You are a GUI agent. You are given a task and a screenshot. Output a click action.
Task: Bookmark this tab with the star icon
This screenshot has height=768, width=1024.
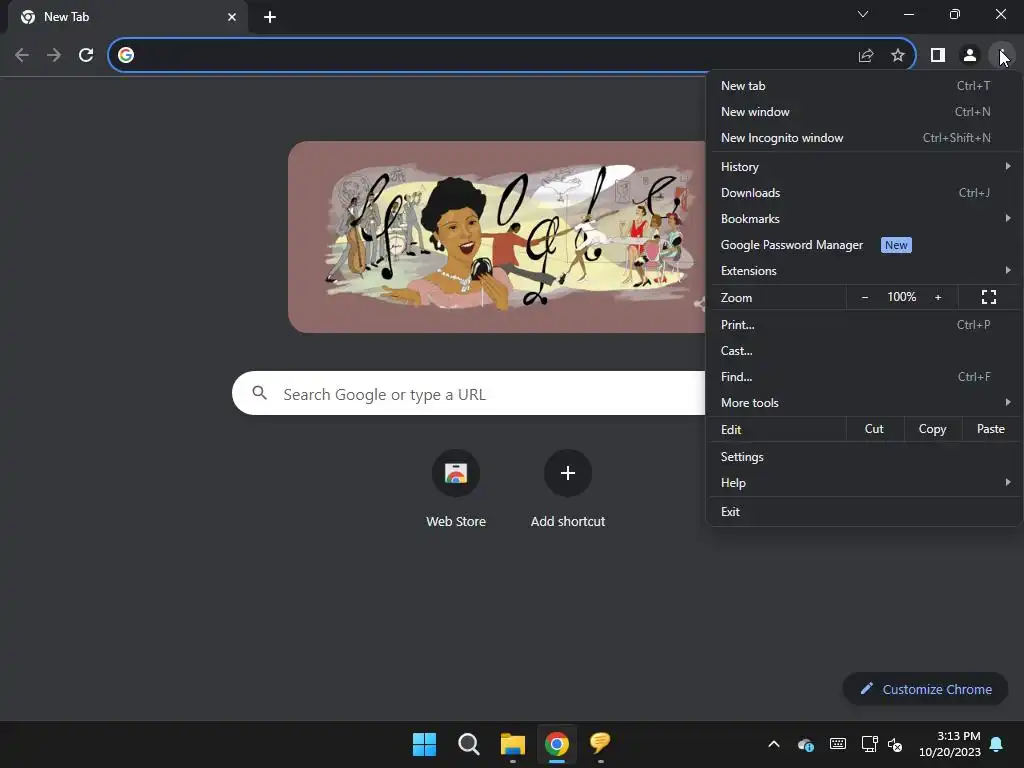point(898,56)
